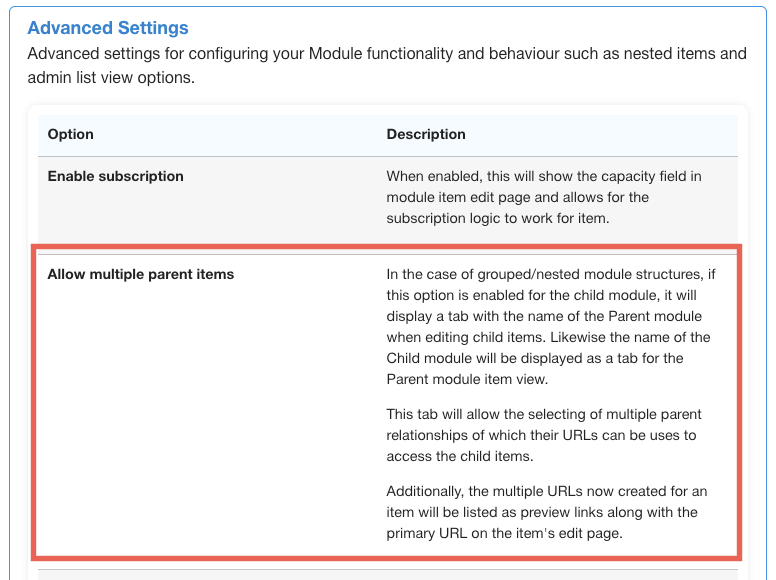776x580 pixels.
Task: Click the paragraph starting "In the case of"
Action: (549, 326)
